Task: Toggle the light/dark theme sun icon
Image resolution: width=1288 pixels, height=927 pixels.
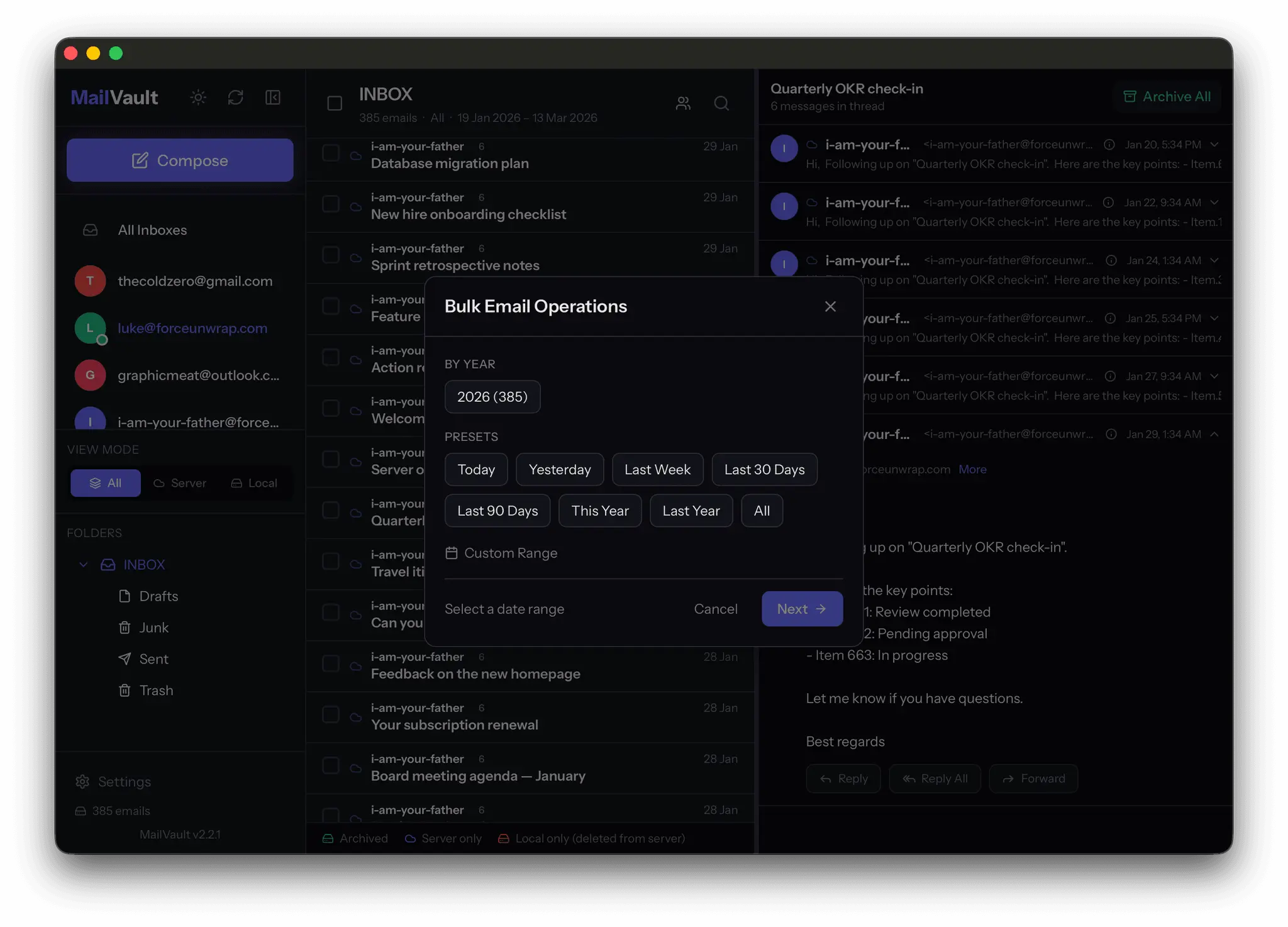Action: pyautogui.click(x=198, y=97)
